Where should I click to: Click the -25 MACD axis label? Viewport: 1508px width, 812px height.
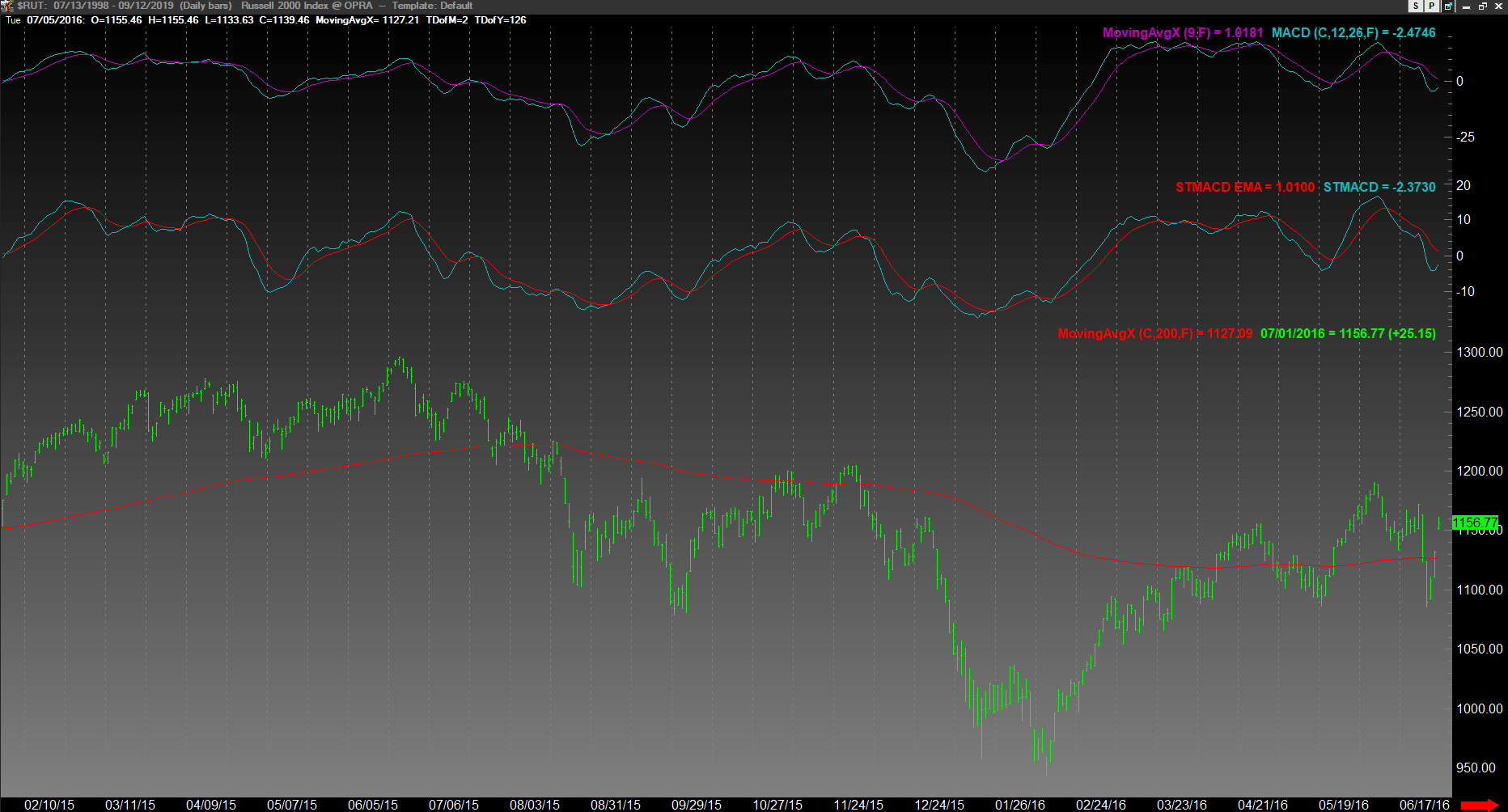1465,137
